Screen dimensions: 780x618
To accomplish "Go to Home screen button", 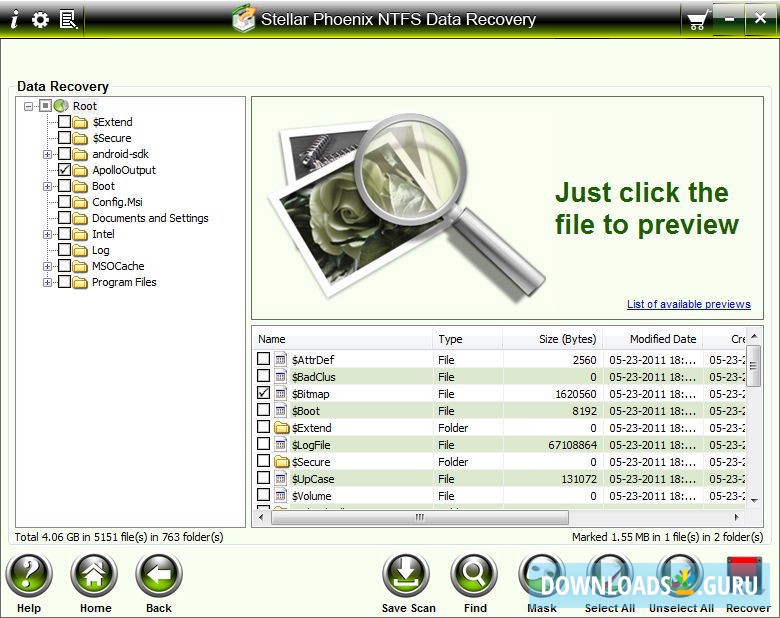I will [x=95, y=576].
